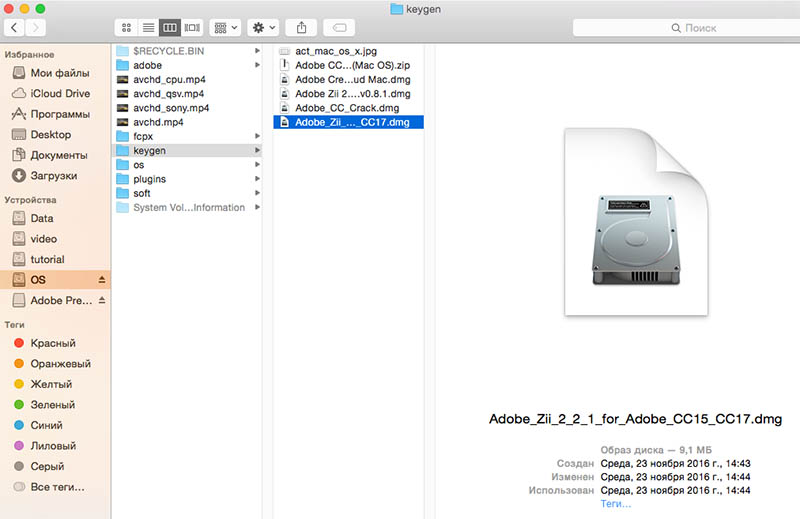The image size is (800, 519).
Task: Filter by the Красный tag
Action: tap(55, 343)
